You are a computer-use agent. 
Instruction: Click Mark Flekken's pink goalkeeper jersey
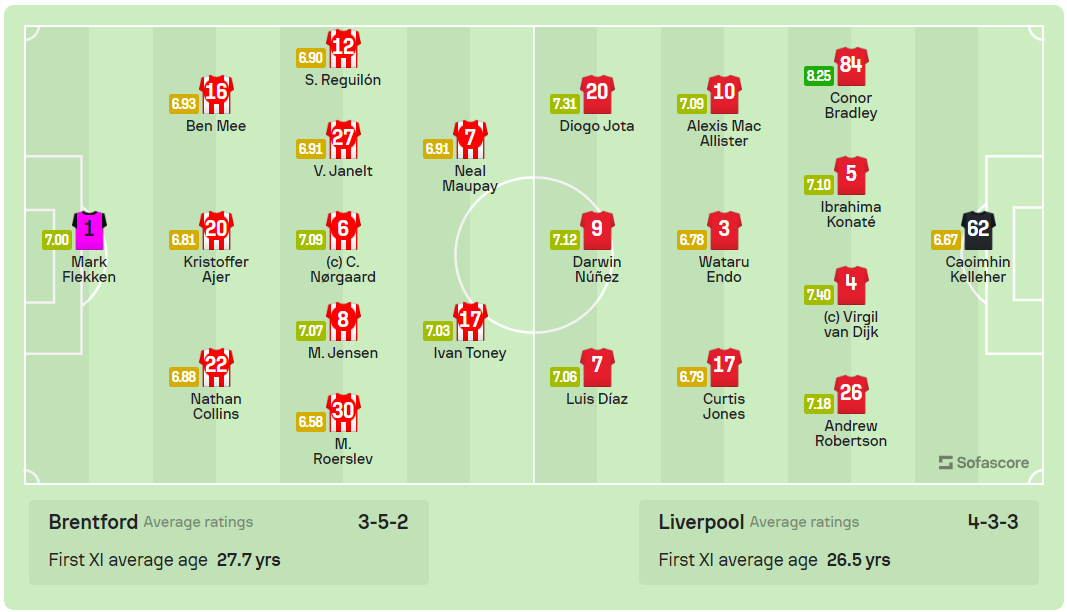90,231
